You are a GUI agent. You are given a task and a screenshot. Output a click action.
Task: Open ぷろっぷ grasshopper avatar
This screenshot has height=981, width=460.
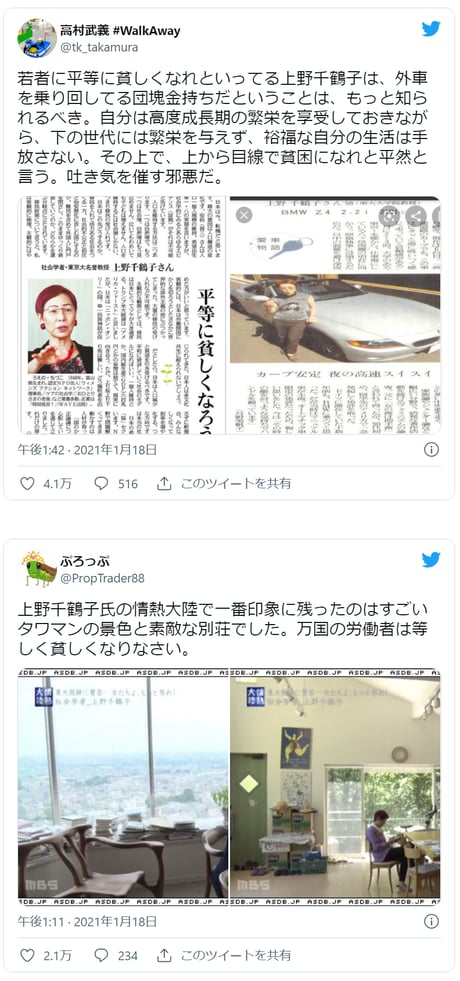pos(39,569)
